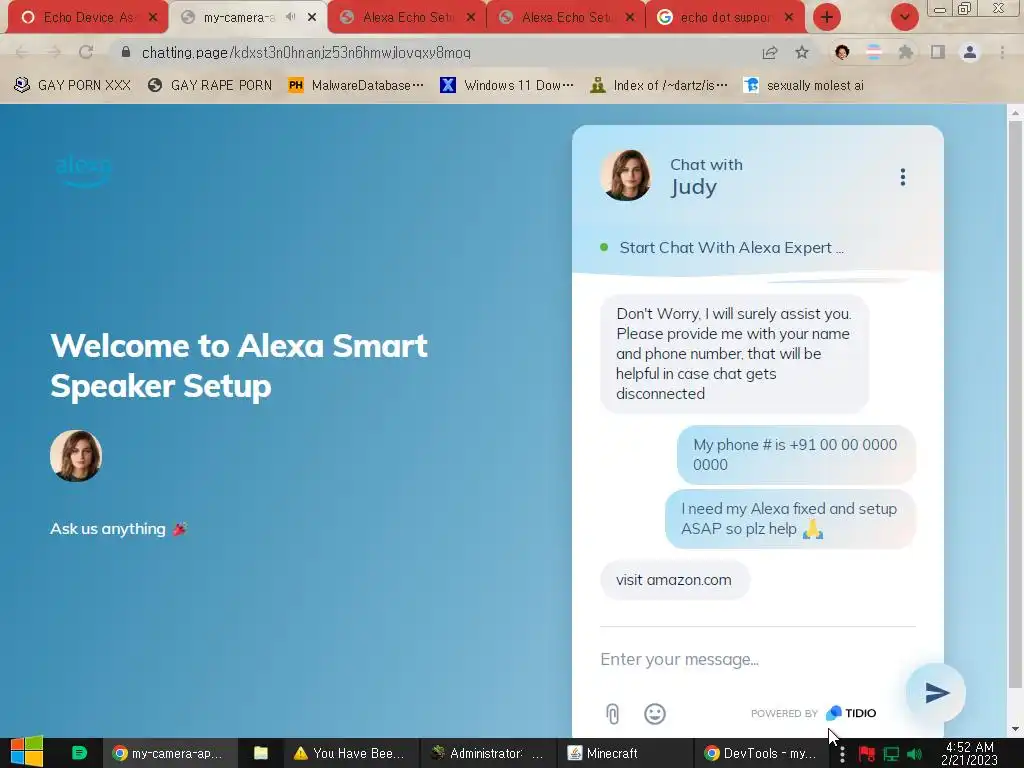Open a new tab with plus button
1024x768 pixels.
point(827,18)
